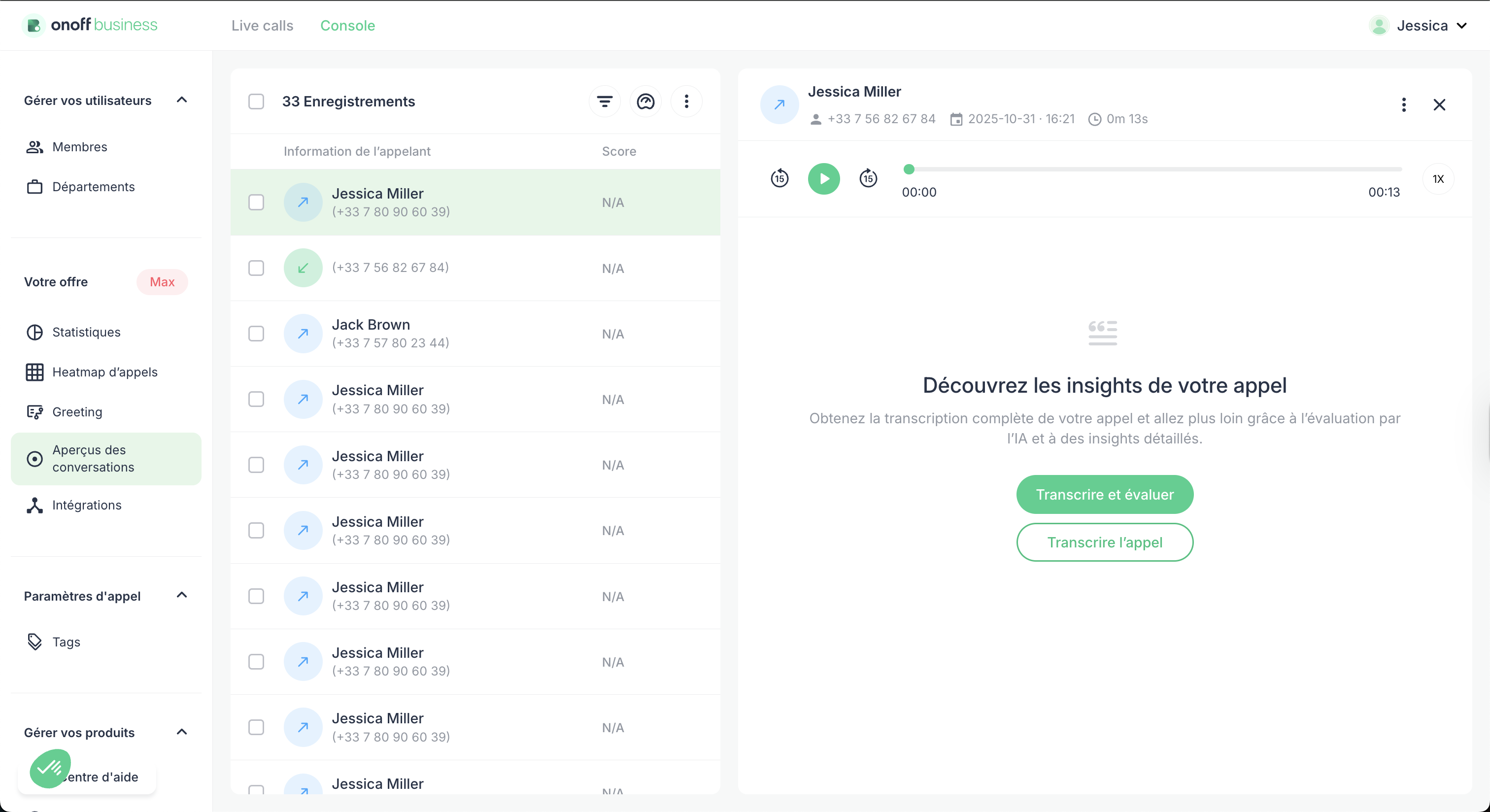The image size is (1490, 812).
Task: Click the clock icon beside 0m 13s
Action: point(1094,119)
